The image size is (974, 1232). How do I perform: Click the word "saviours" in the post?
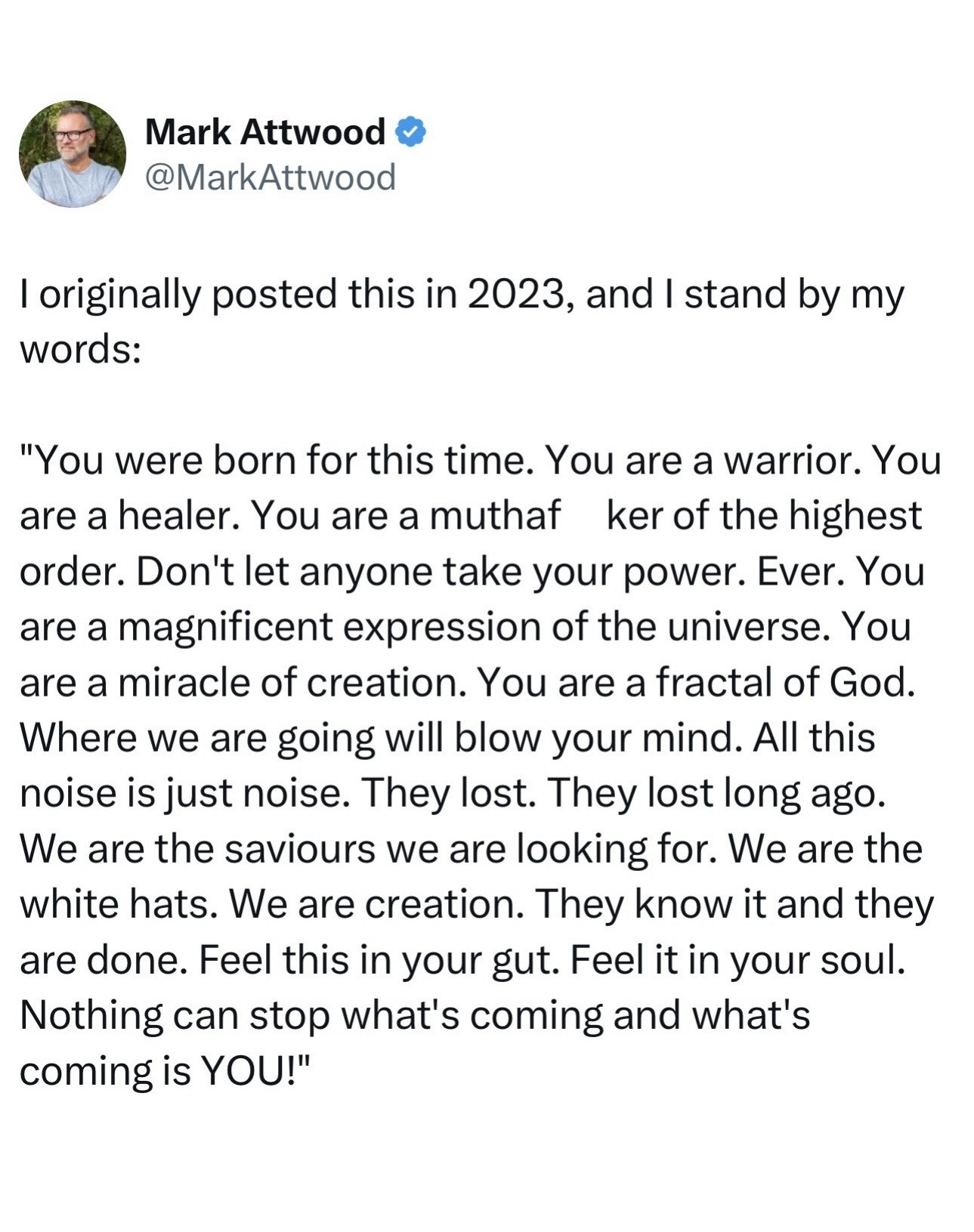click(x=299, y=849)
